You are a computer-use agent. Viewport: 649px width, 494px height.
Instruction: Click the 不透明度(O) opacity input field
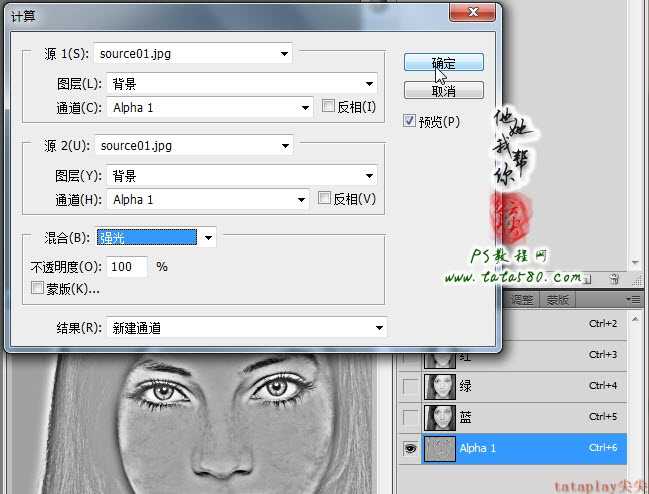click(x=127, y=266)
